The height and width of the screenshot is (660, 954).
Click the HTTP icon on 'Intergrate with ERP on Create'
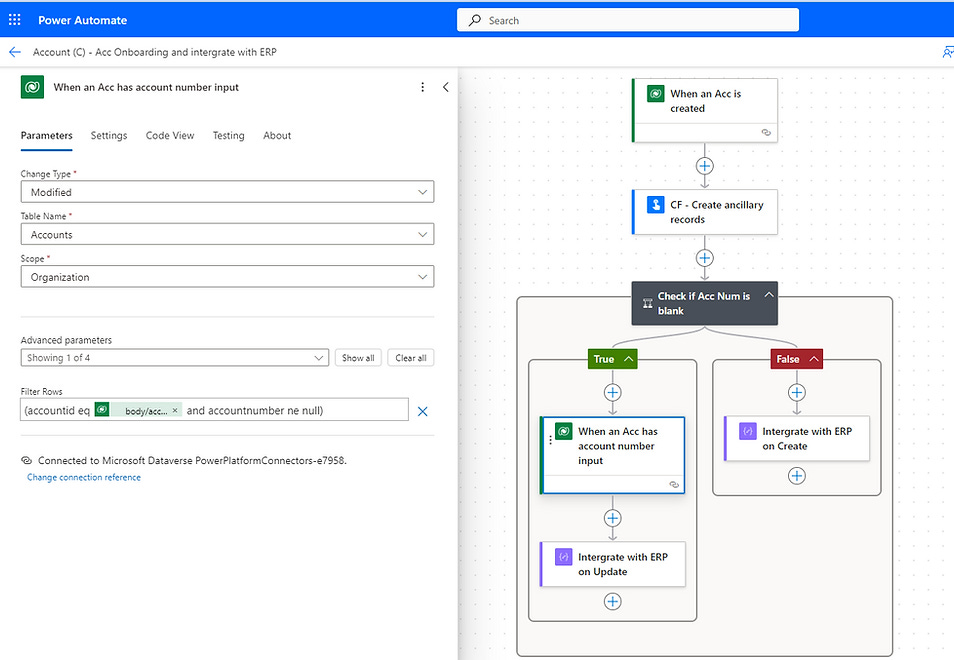pyautogui.click(x=748, y=431)
